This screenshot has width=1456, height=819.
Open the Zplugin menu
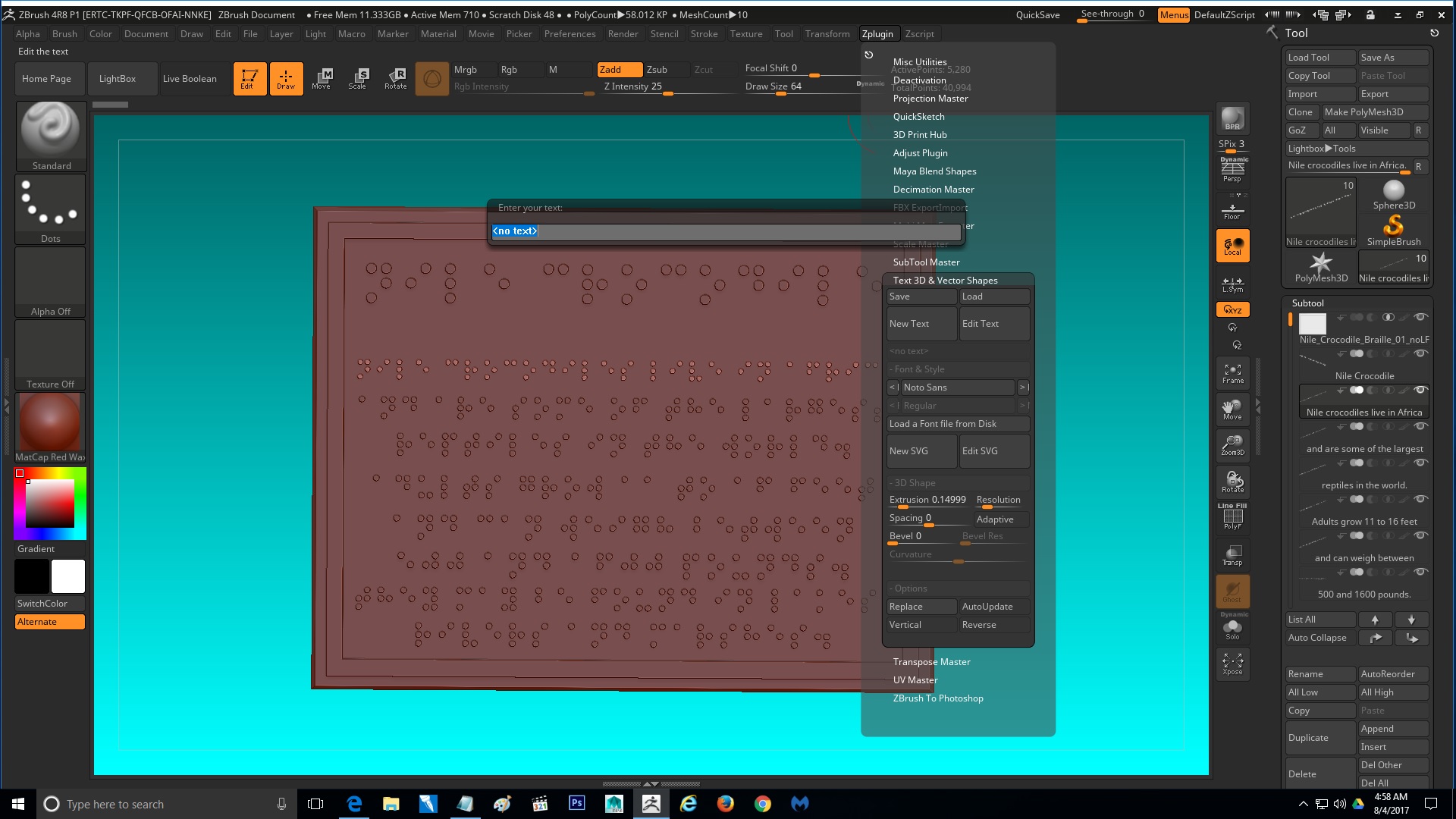[877, 34]
